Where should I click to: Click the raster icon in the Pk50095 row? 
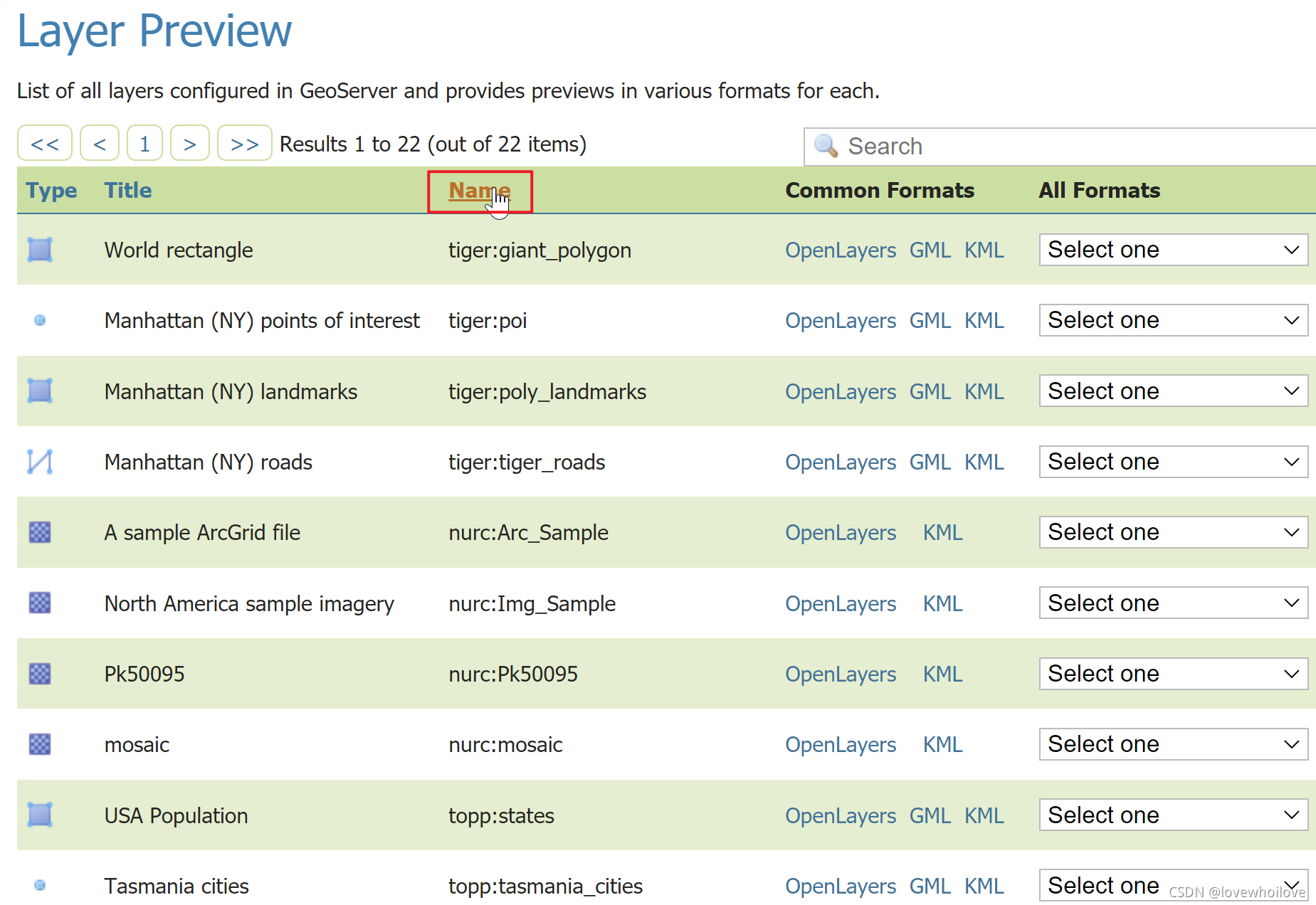coord(40,673)
